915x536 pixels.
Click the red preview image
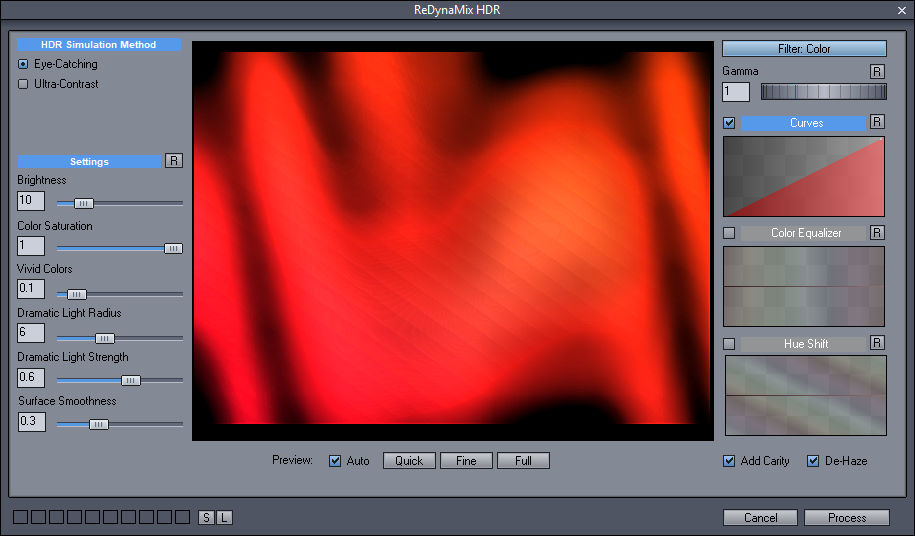click(x=453, y=241)
